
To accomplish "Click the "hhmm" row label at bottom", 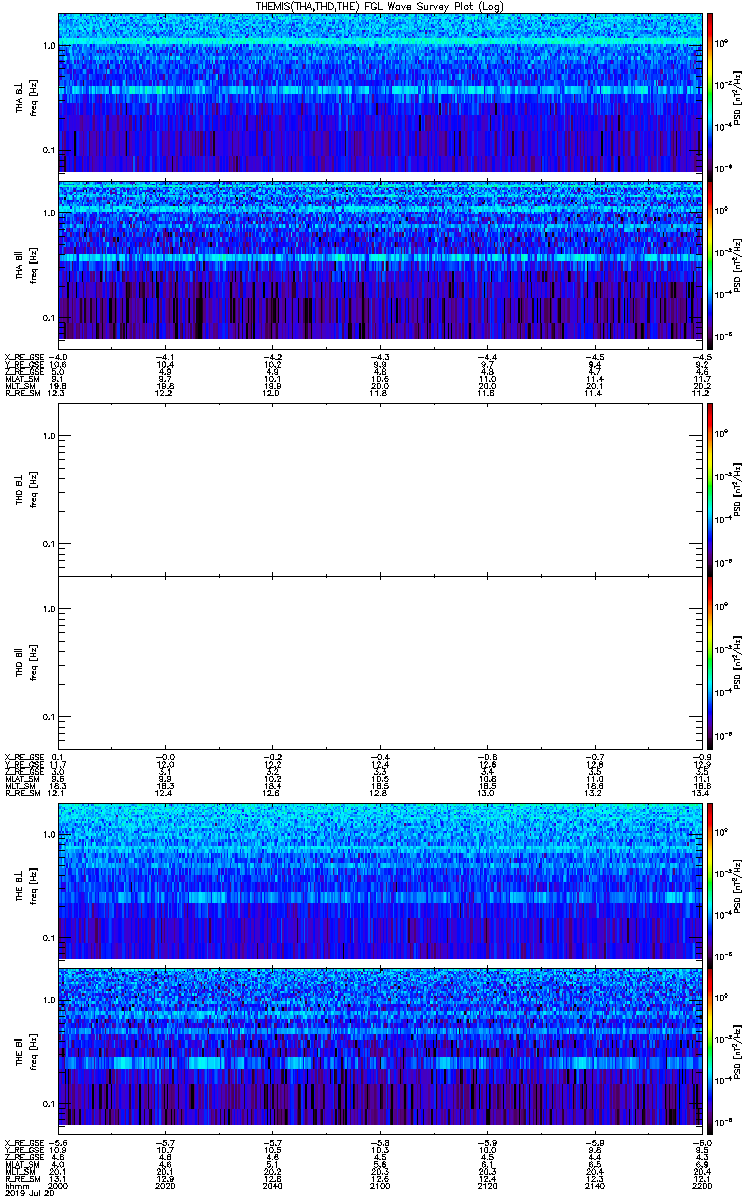I will (x=15, y=1186).
